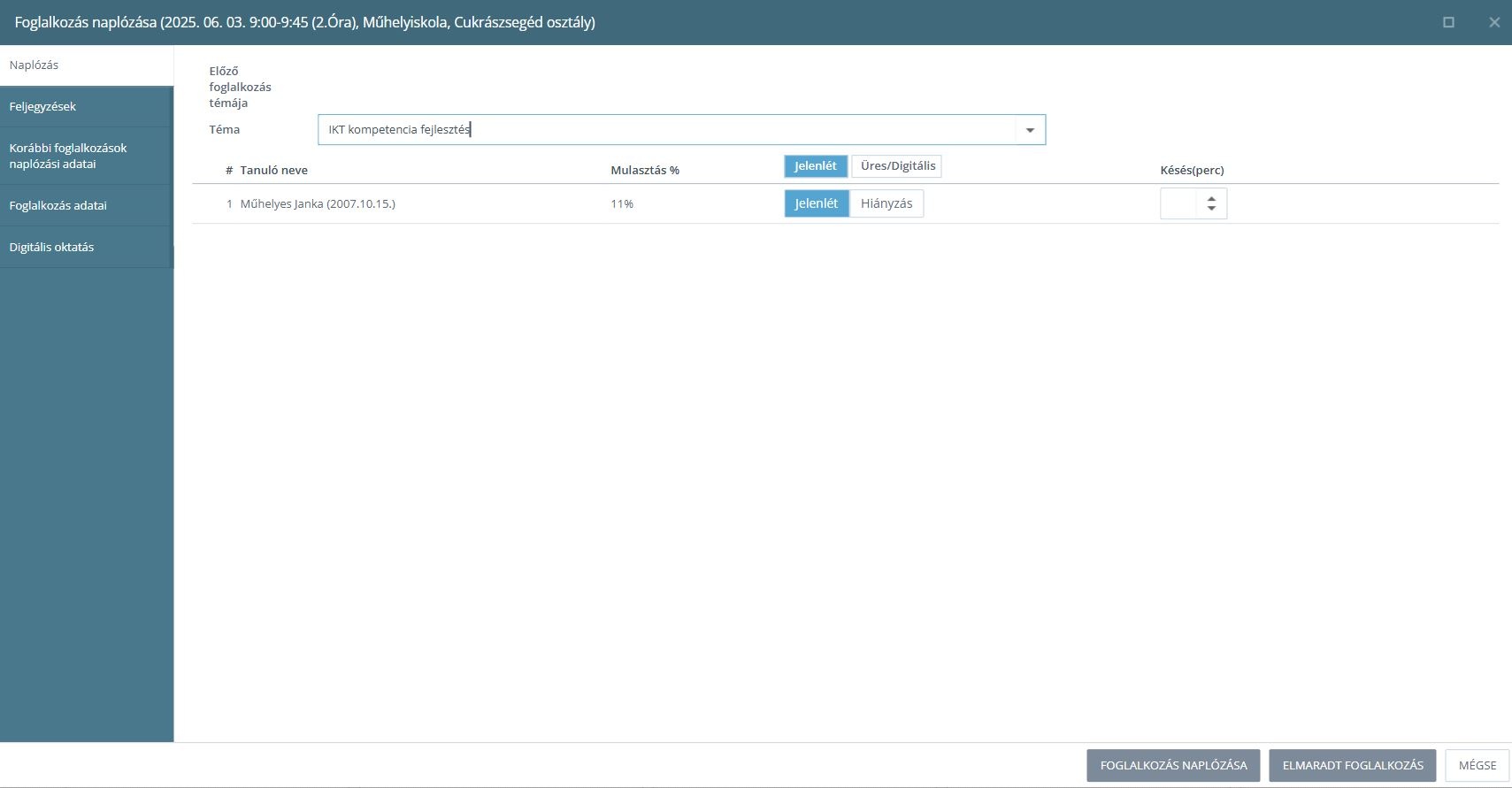Select the Foglalkozás adatai tab
This screenshot has height=788, width=1512.
point(86,205)
